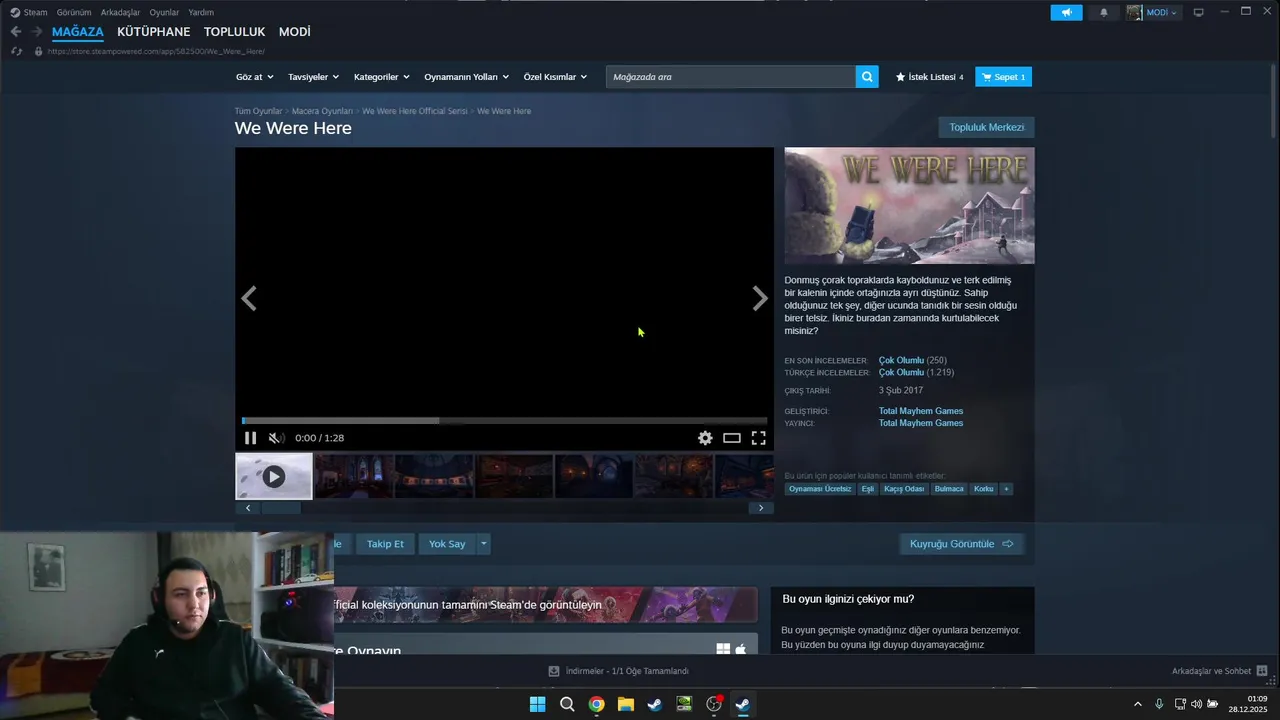This screenshot has width=1280, height=720.
Task: Switch to OBS Studio in taskbar
Action: pyautogui.click(x=714, y=704)
